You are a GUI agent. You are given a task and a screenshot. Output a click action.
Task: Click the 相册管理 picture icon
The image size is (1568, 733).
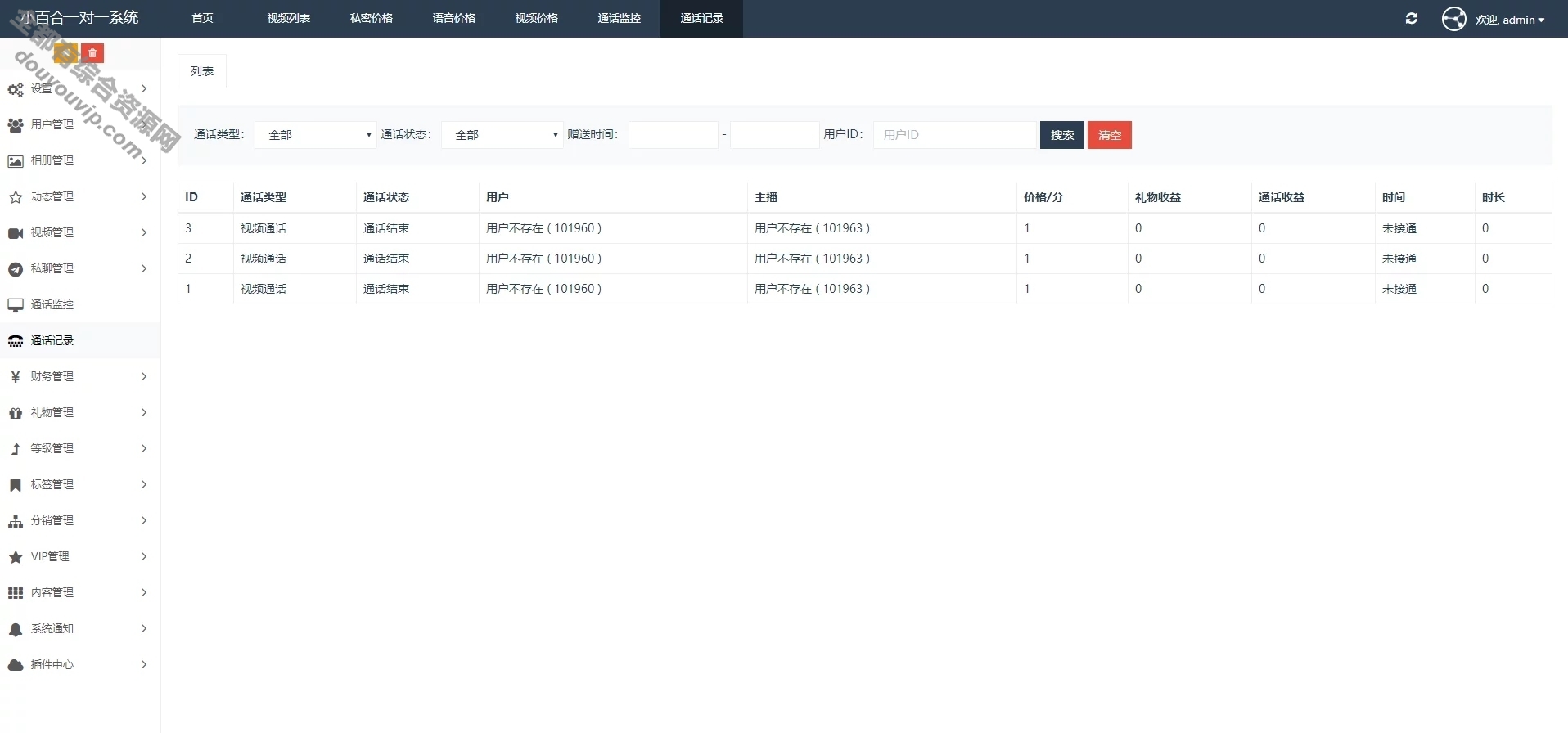(x=16, y=161)
